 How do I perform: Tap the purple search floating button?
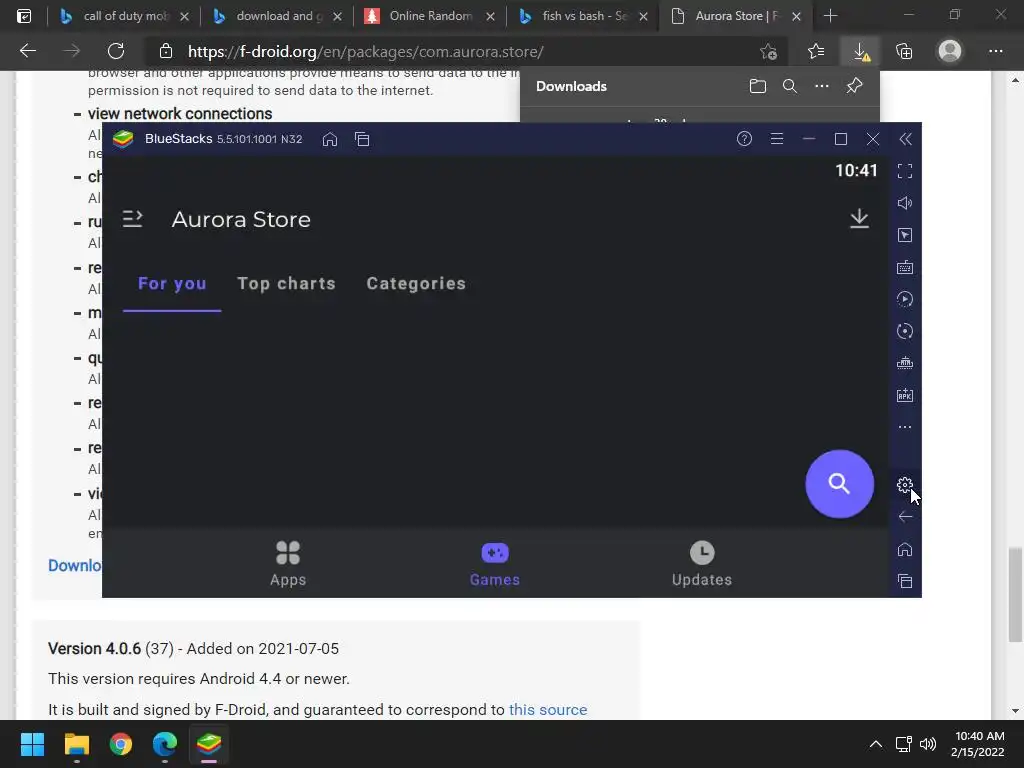tap(839, 484)
